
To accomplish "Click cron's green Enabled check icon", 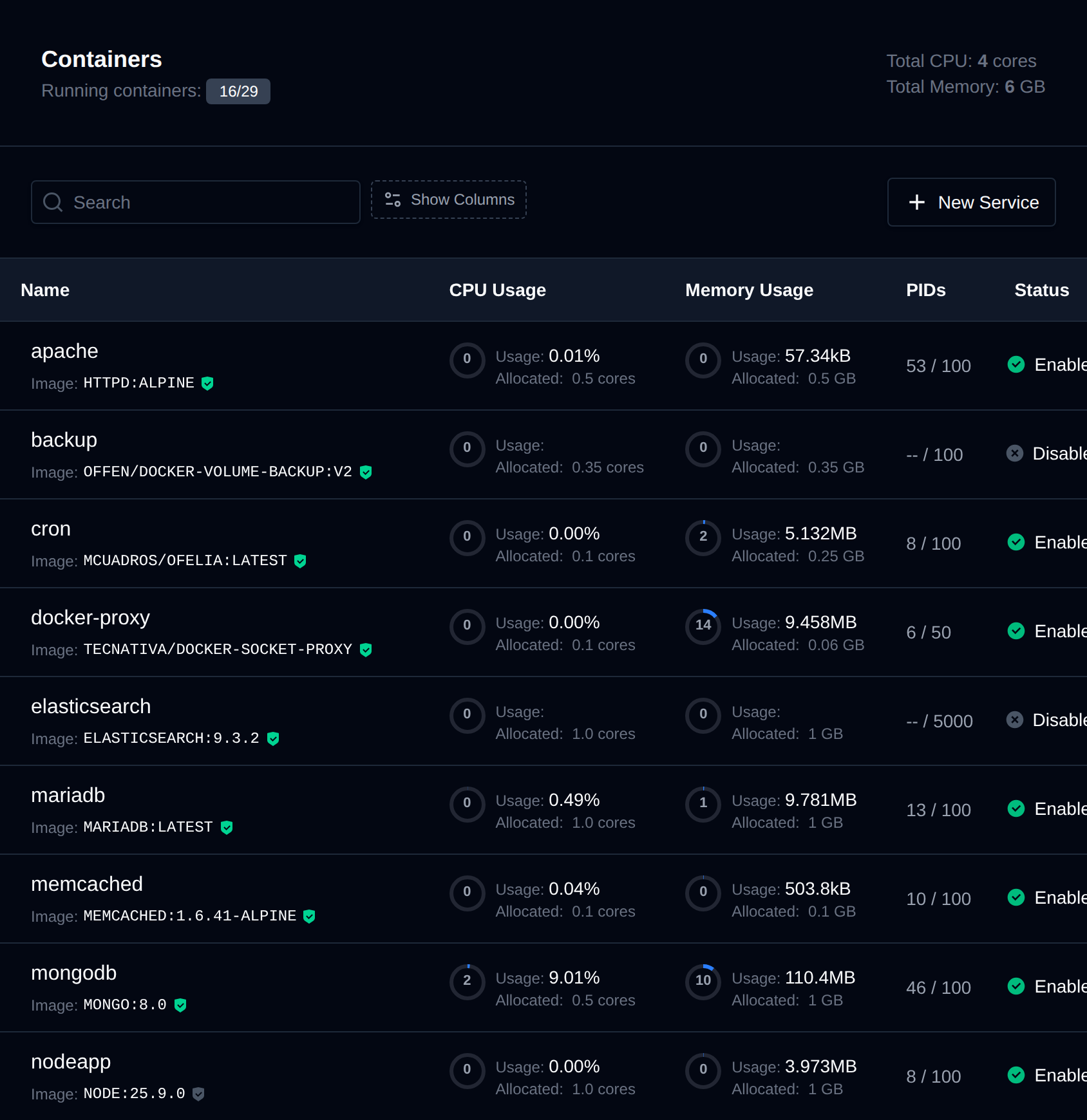I will click(x=1016, y=542).
